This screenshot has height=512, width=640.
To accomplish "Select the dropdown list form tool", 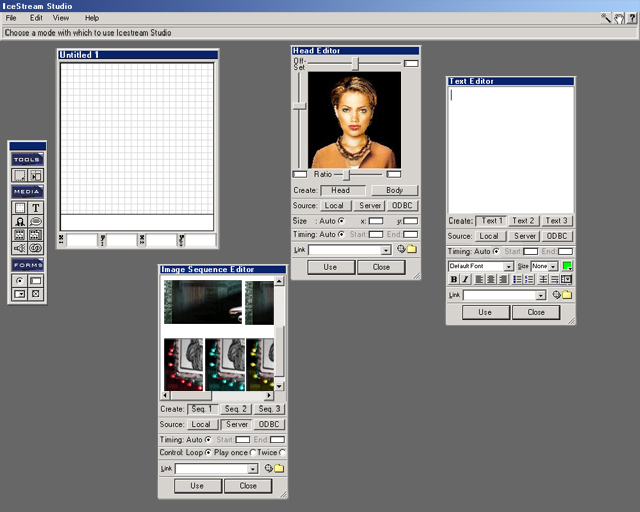I will click(19, 294).
